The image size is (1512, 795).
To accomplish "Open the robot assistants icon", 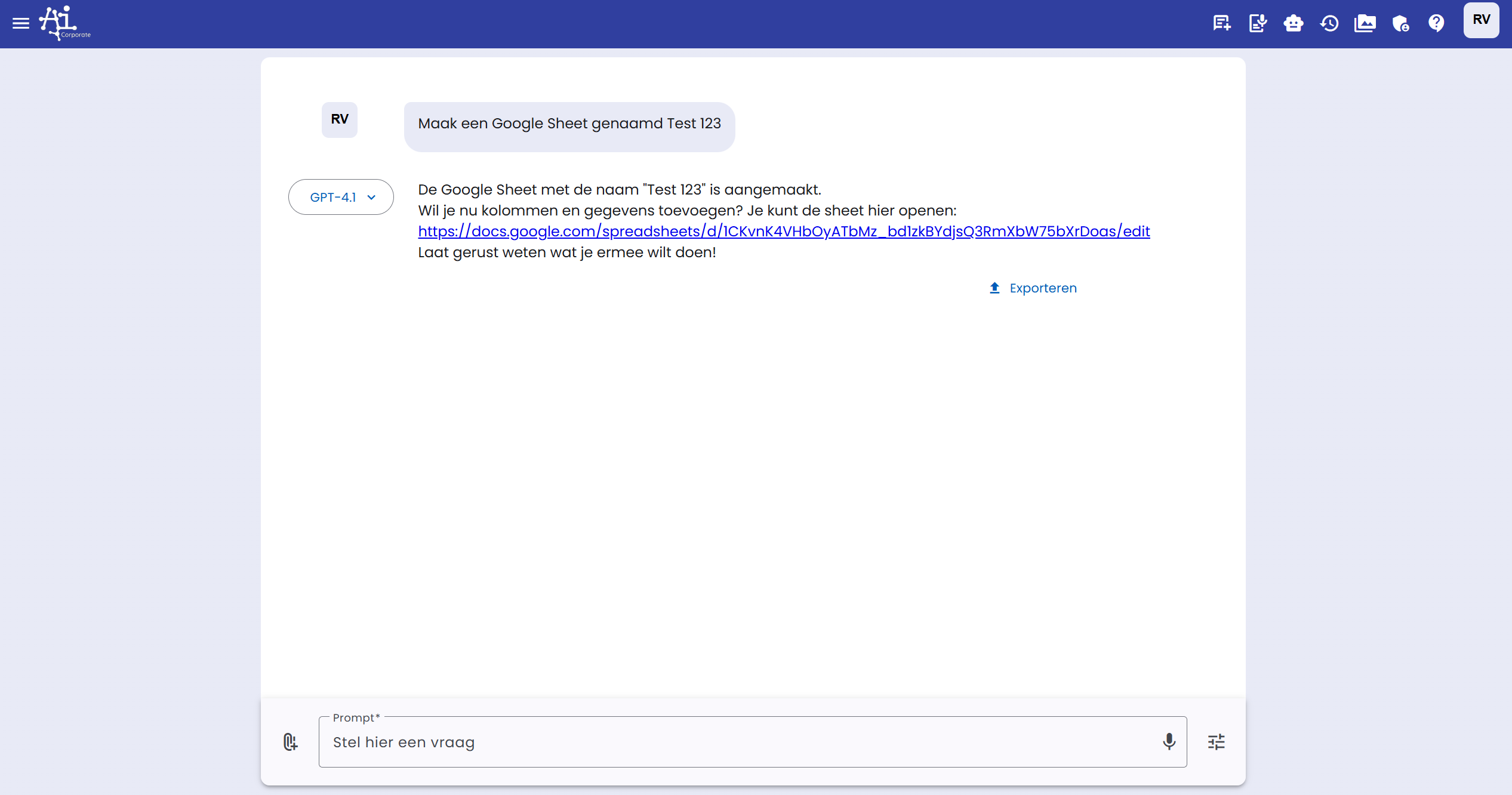I will [x=1293, y=23].
